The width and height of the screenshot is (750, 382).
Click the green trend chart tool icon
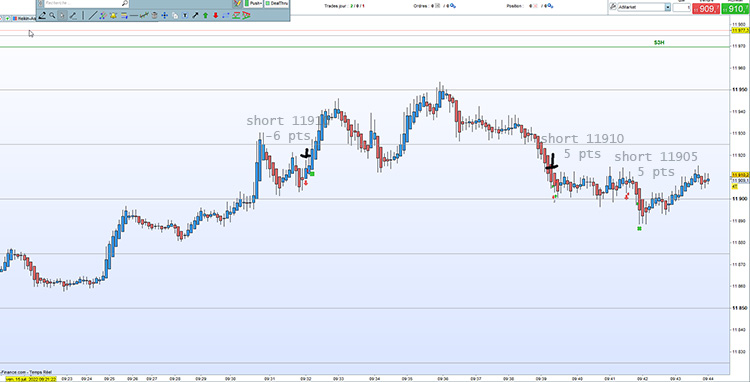[x=144, y=15]
